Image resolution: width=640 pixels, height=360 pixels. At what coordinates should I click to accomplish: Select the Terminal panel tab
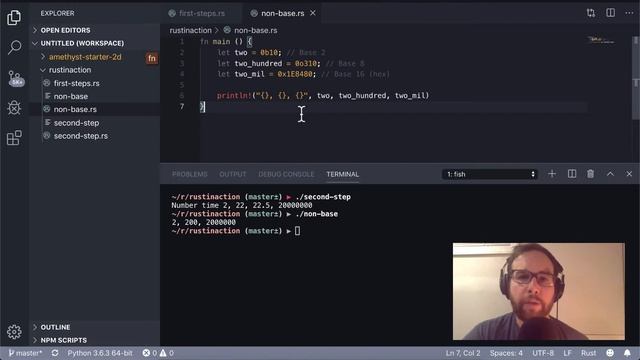[342, 174]
